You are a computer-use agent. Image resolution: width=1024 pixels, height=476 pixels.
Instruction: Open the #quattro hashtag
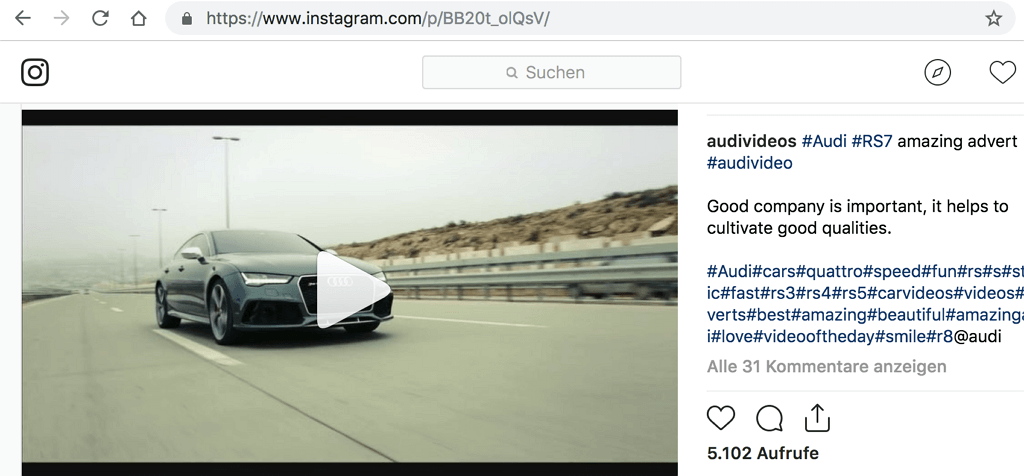[830, 271]
